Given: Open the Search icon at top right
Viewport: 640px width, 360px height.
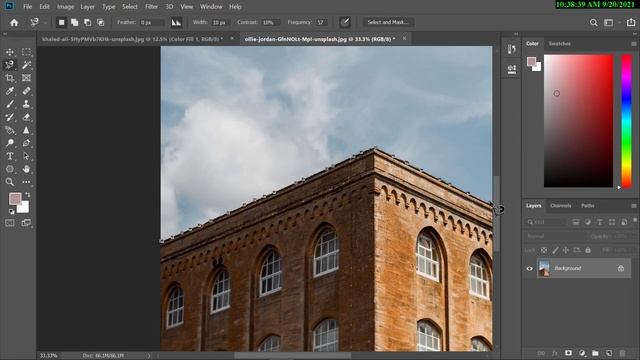Looking at the screenshot, I should 593,22.
